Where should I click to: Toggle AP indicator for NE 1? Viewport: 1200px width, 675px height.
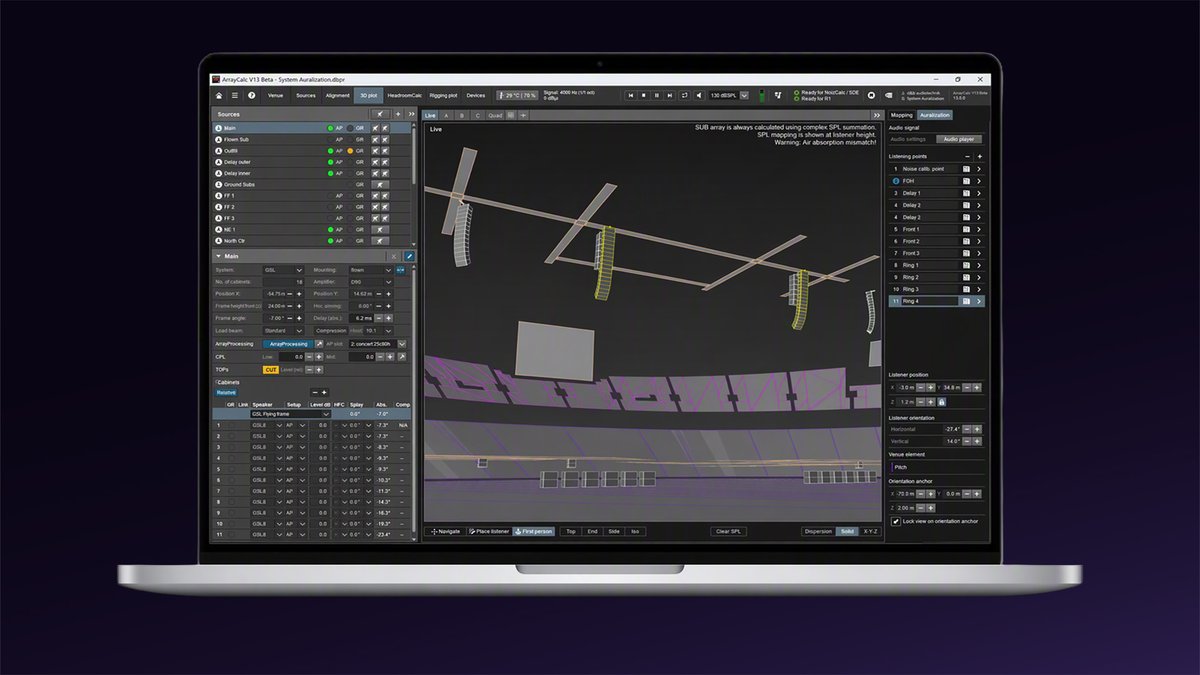click(x=330, y=229)
